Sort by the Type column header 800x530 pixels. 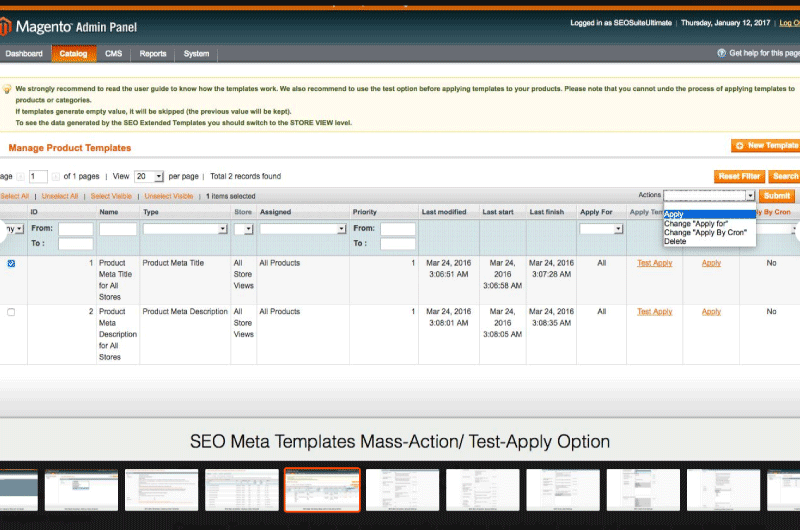pos(151,212)
